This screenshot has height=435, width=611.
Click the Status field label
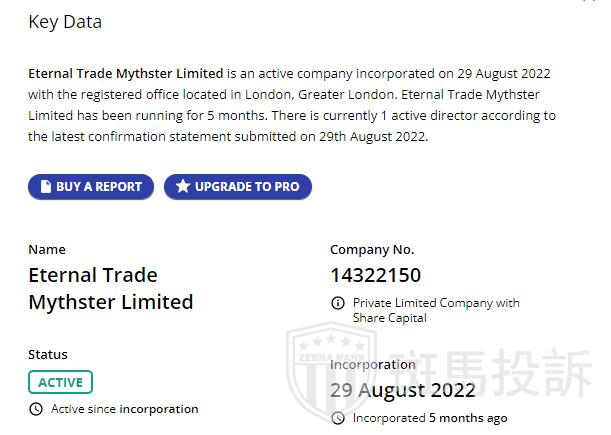[x=48, y=354]
